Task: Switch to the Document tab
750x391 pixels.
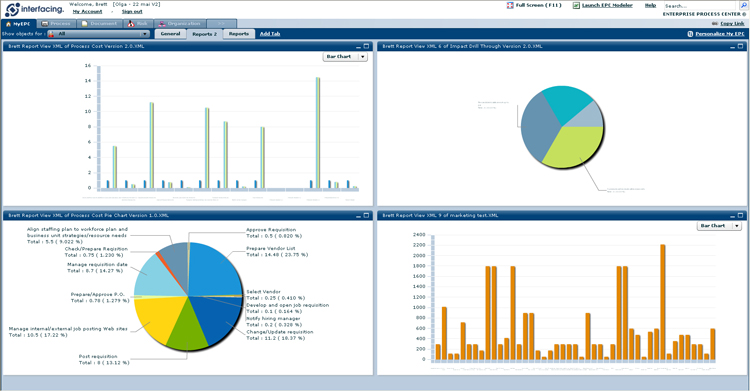Action: click(99, 23)
